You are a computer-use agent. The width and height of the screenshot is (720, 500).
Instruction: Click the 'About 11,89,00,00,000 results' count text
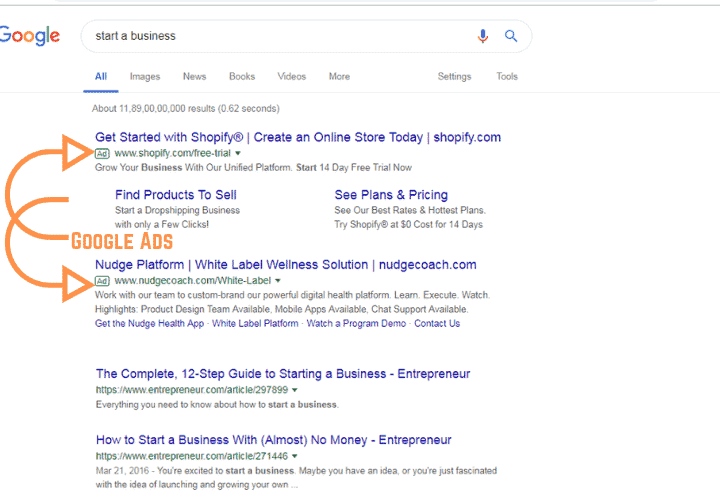pyautogui.click(x=186, y=109)
